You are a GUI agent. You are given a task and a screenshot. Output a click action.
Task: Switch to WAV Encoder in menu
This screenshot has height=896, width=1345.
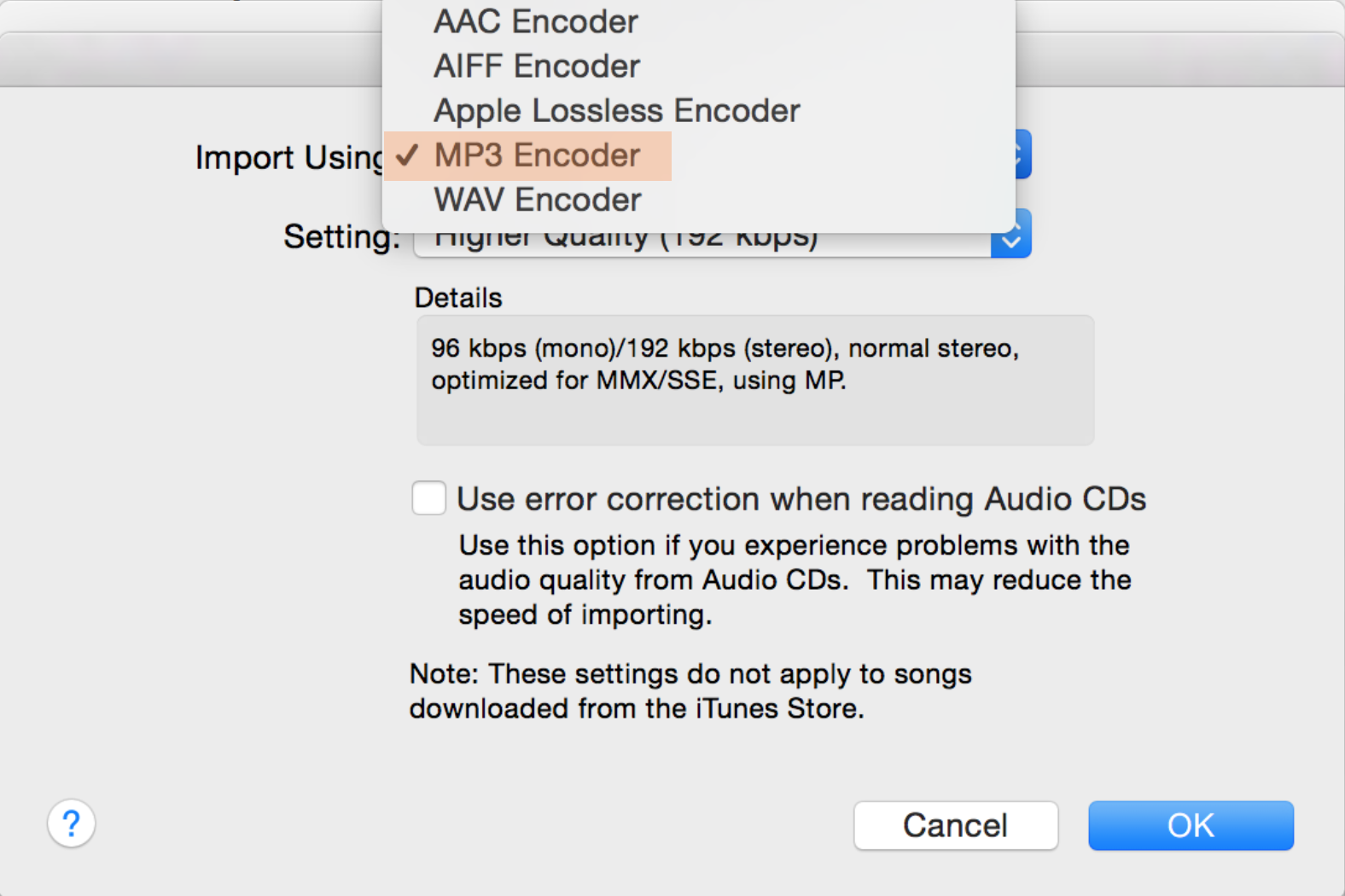pyautogui.click(x=537, y=200)
